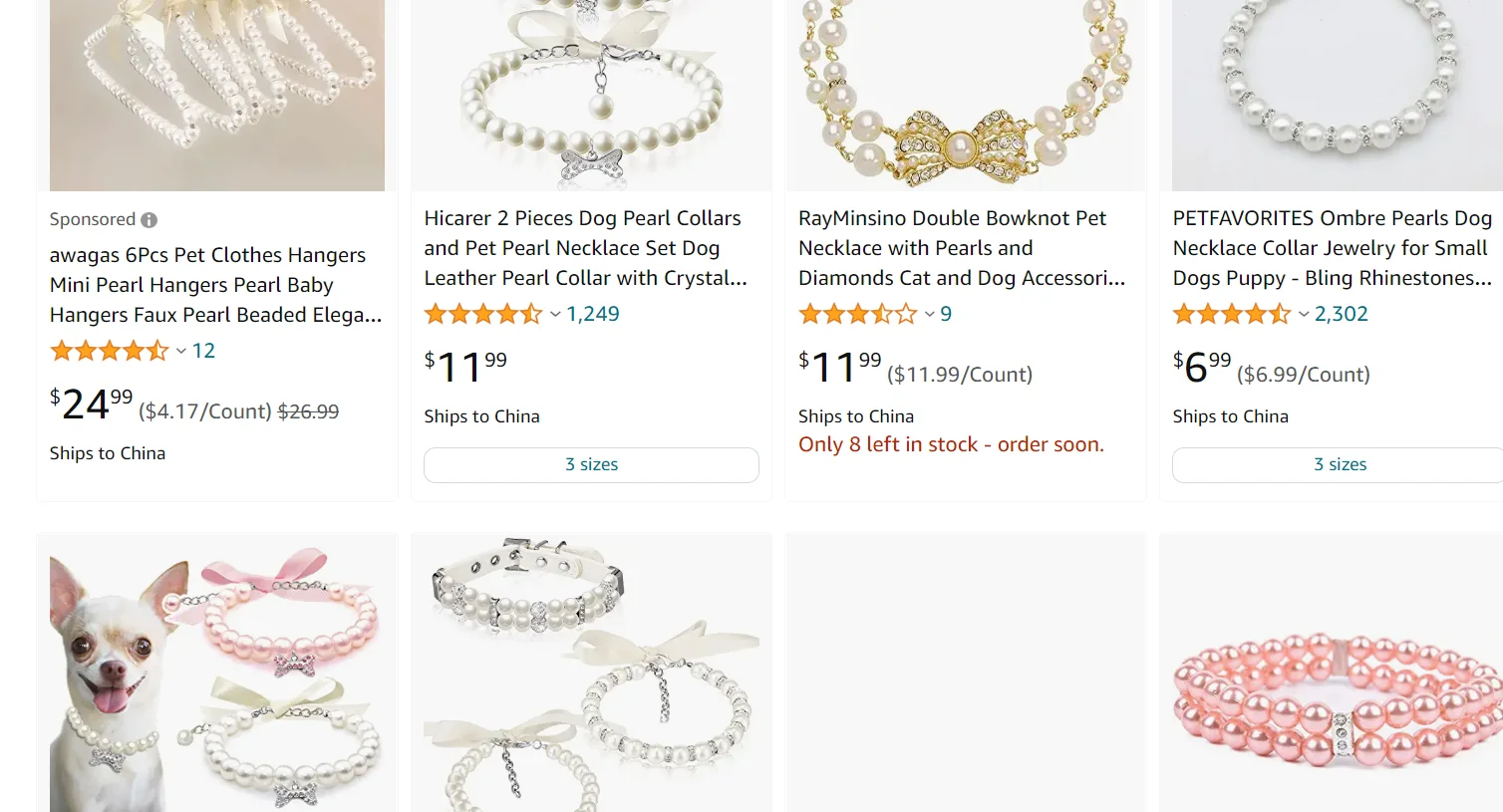Image resolution: width=1503 pixels, height=812 pixels.
Task: Expand RayMinsino necklace rating chevron
Action: pos(929,315)
